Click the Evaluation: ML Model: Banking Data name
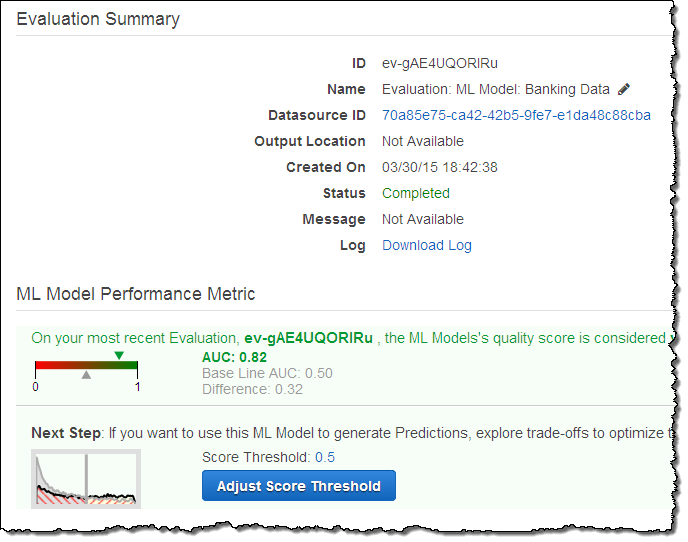Screen dimensions: 688x542 pyautogui.click(x=496, y=89)
